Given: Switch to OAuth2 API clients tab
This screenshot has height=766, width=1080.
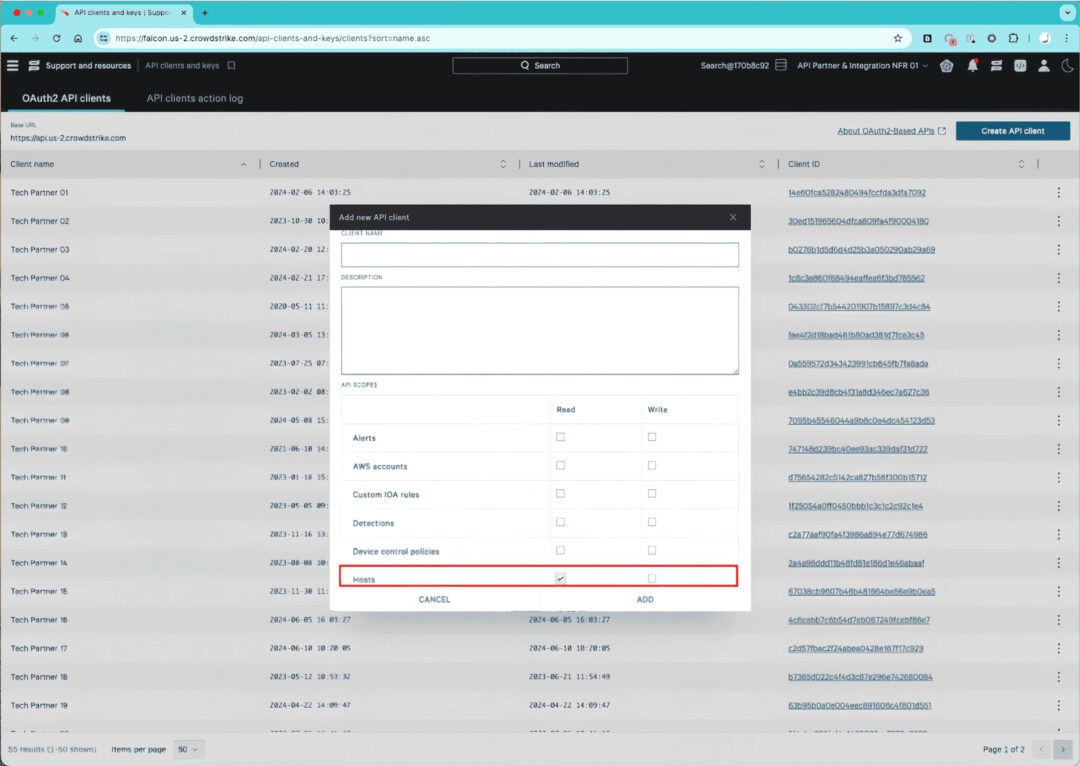Looking at the screenshot, I should point(66,99).
